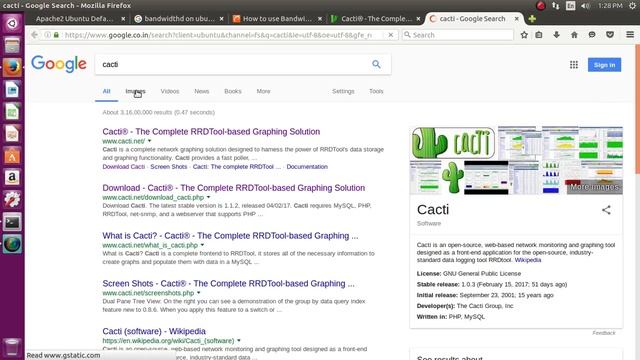This screenshot has height=360, width=640.
Task: Open the Tools search options
Action: point(376,91)
